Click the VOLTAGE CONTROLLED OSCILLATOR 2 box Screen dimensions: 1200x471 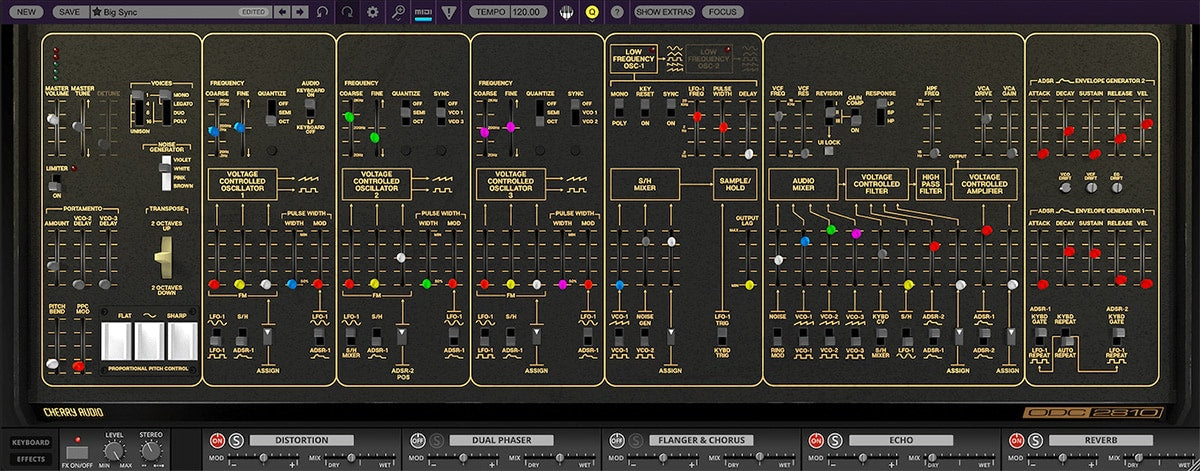pyautogui.click(x=375, y=184)
